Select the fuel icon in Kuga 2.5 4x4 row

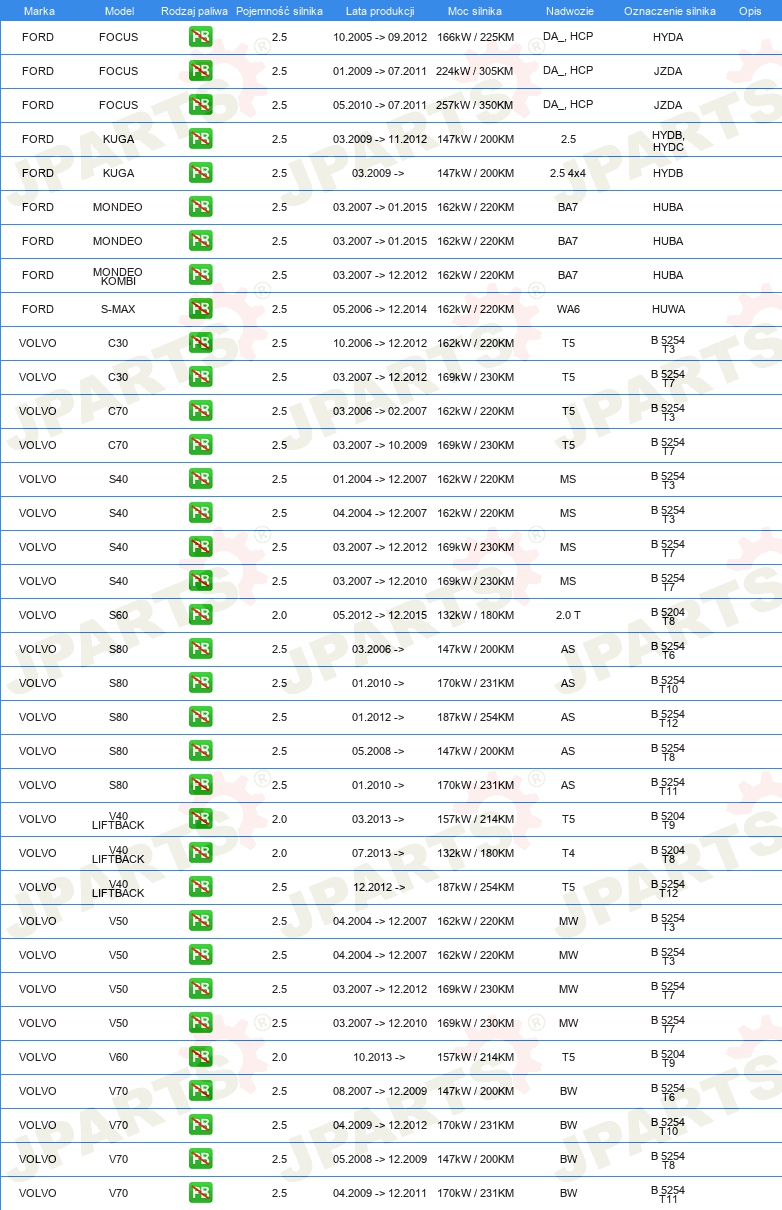[201, 173]
